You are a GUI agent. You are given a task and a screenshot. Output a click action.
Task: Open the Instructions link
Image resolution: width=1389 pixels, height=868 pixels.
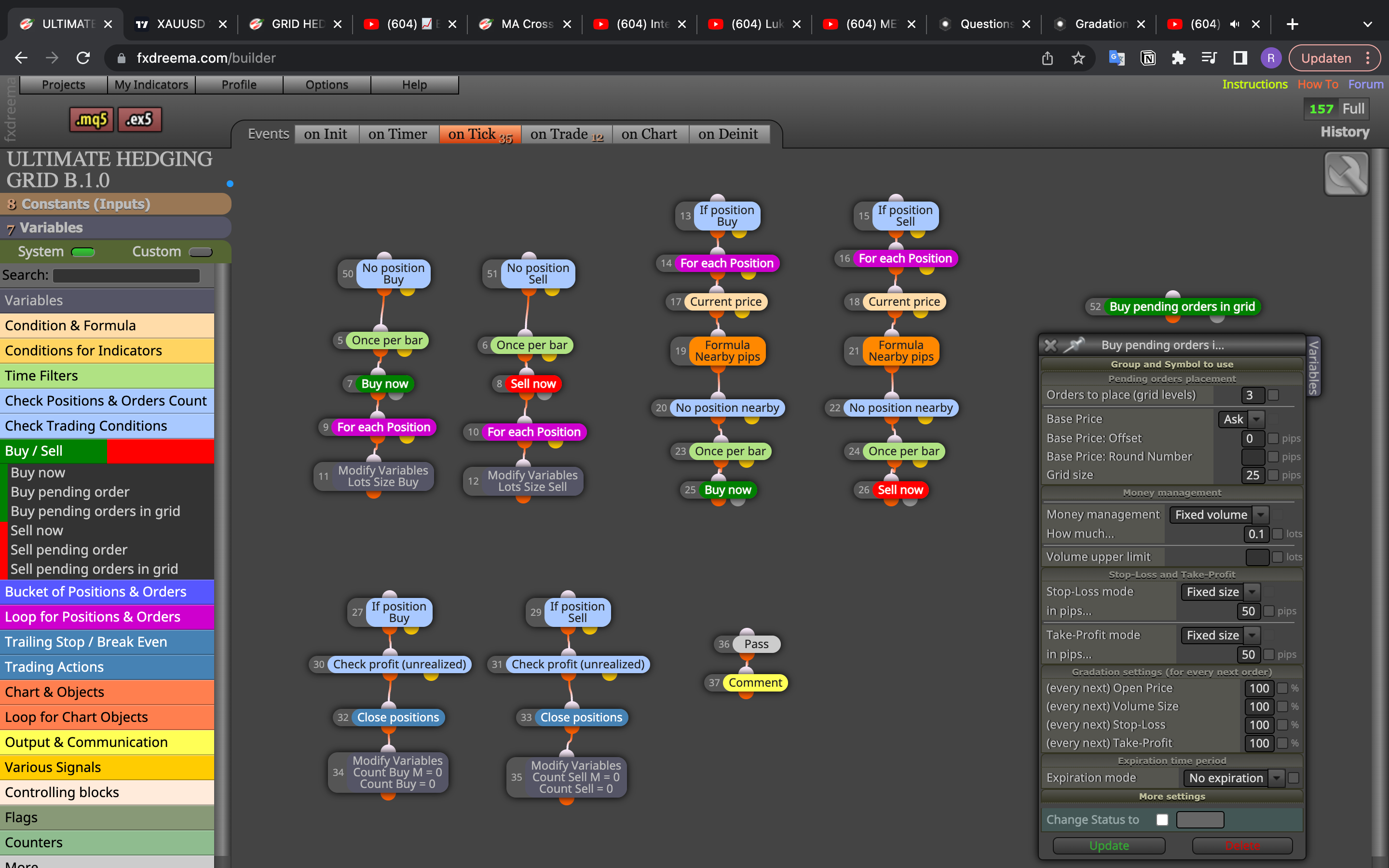point(1255,84)
